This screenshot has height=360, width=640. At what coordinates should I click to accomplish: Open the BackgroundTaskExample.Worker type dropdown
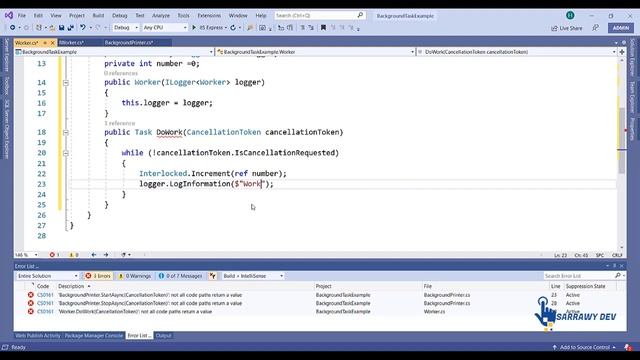[x=316, y=52]
